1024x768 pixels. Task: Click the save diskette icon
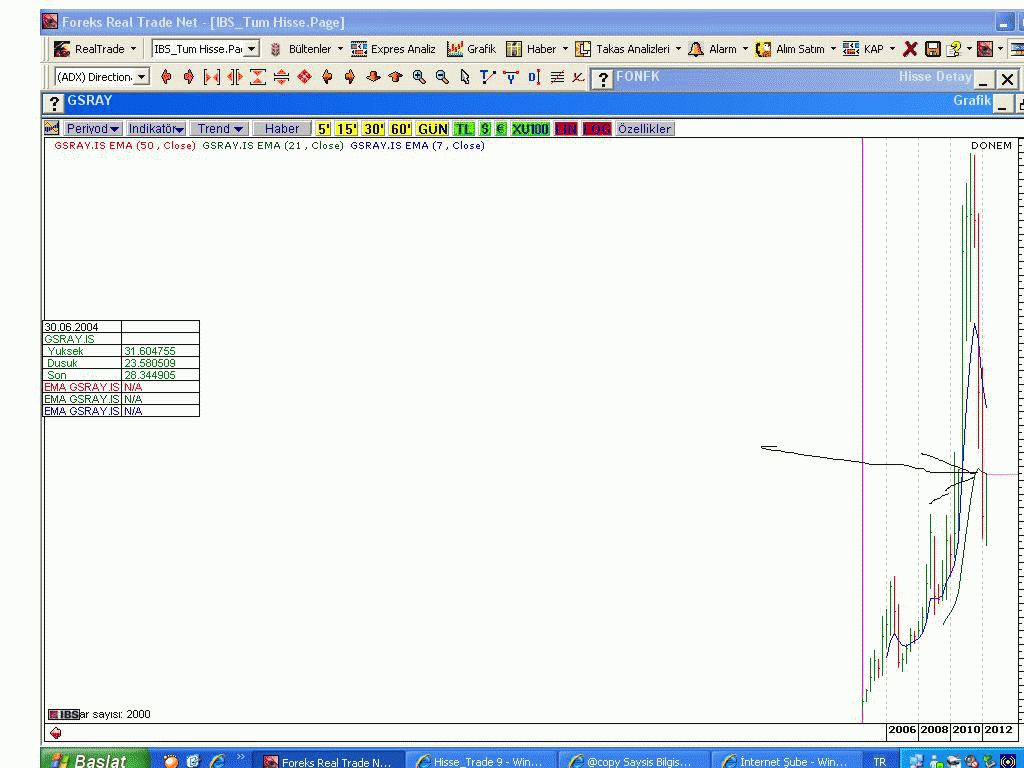[933, 49]
